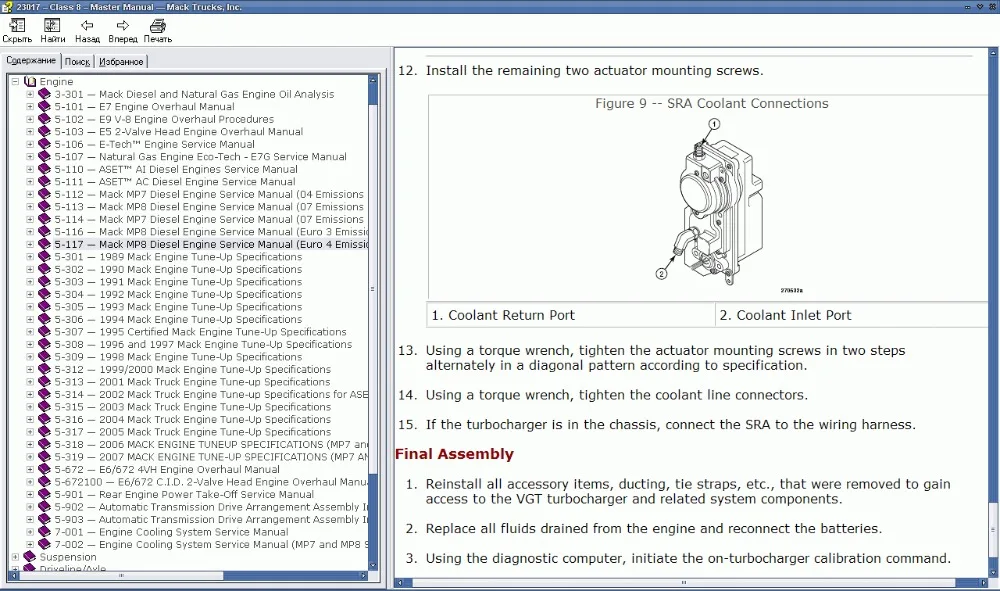Click the '1. Coolant Return Port' legend cell
The image size is (1000, 591).
pos(571,315)
